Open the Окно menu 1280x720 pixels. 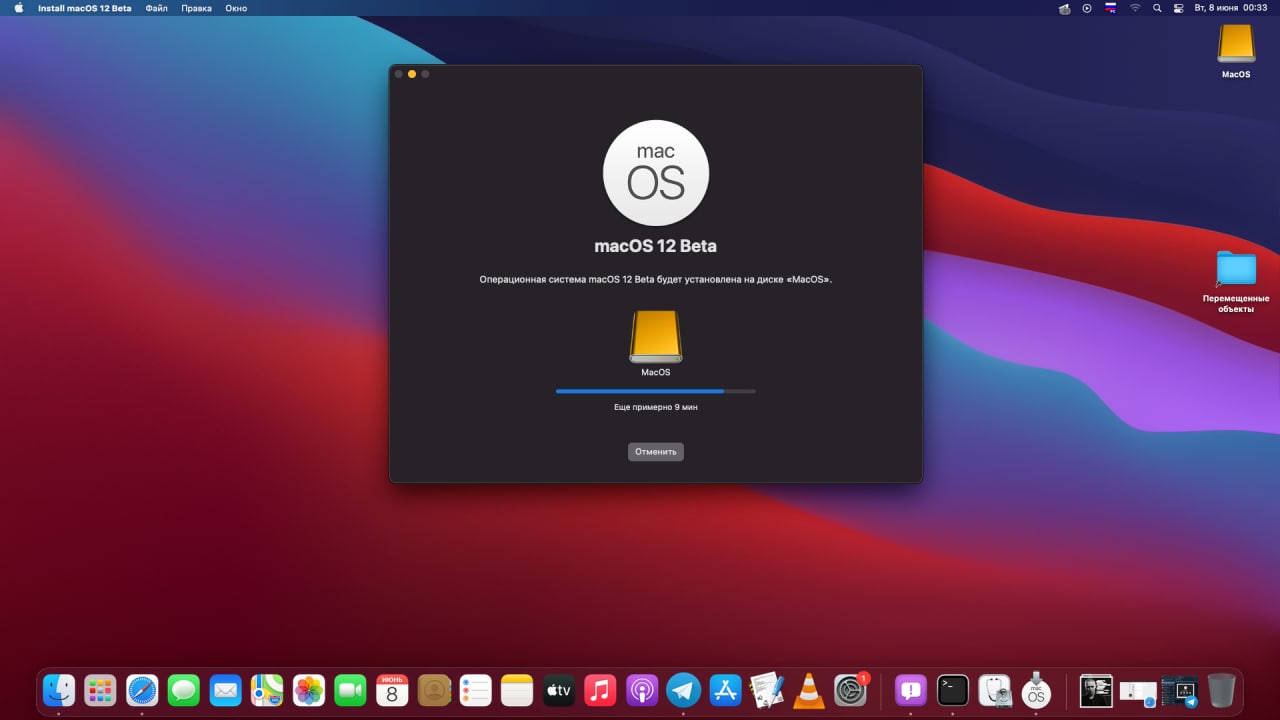[236, 8]
